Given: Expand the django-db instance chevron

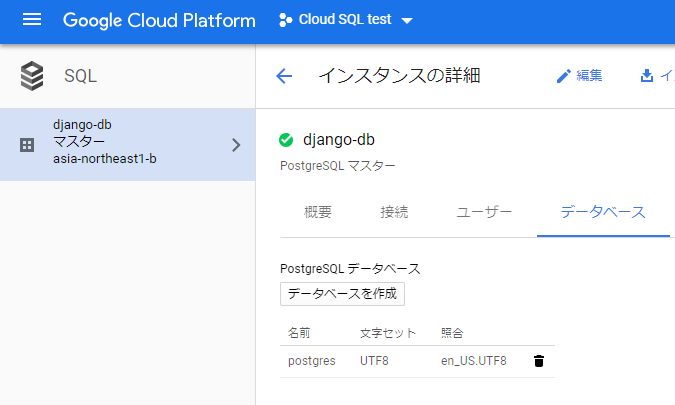Looking at the screenshot, I should coord(235,145).
